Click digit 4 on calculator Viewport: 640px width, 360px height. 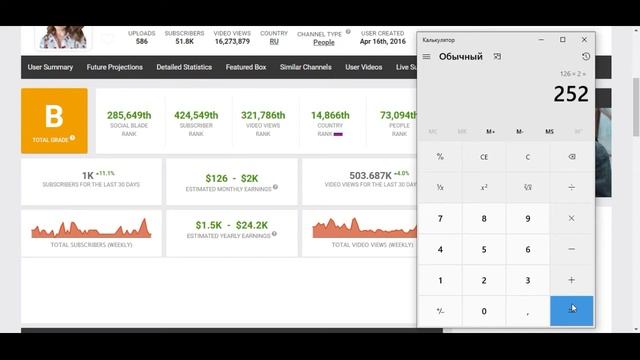(440, 249)
